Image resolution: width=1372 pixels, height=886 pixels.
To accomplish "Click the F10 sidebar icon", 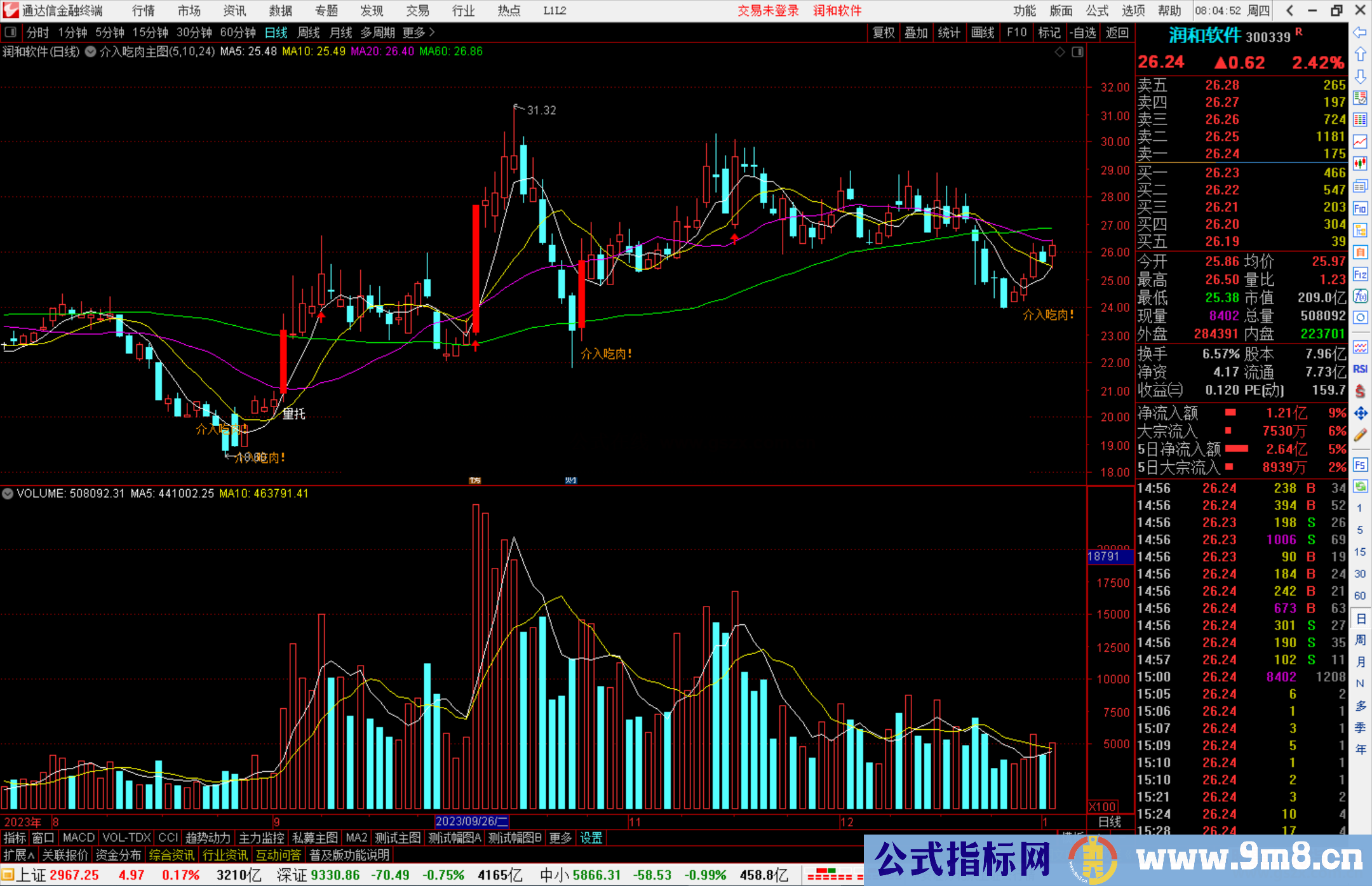I will 1360,208.
